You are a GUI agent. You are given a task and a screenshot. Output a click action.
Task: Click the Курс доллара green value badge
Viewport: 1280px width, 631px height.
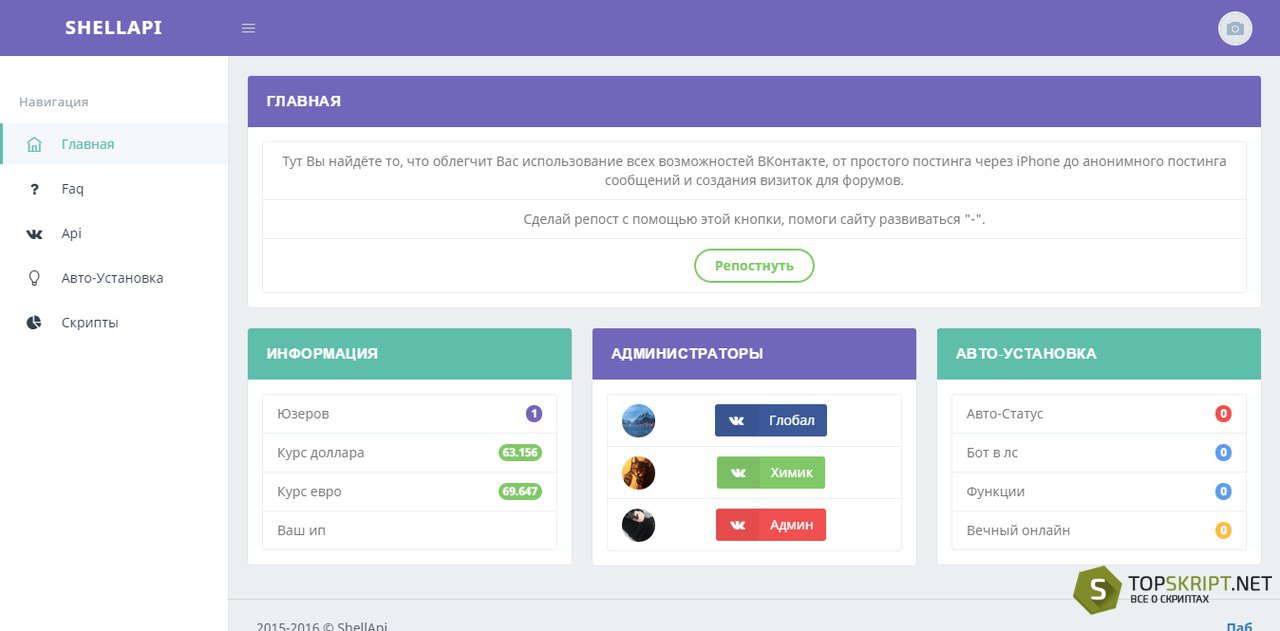[520, 453]
